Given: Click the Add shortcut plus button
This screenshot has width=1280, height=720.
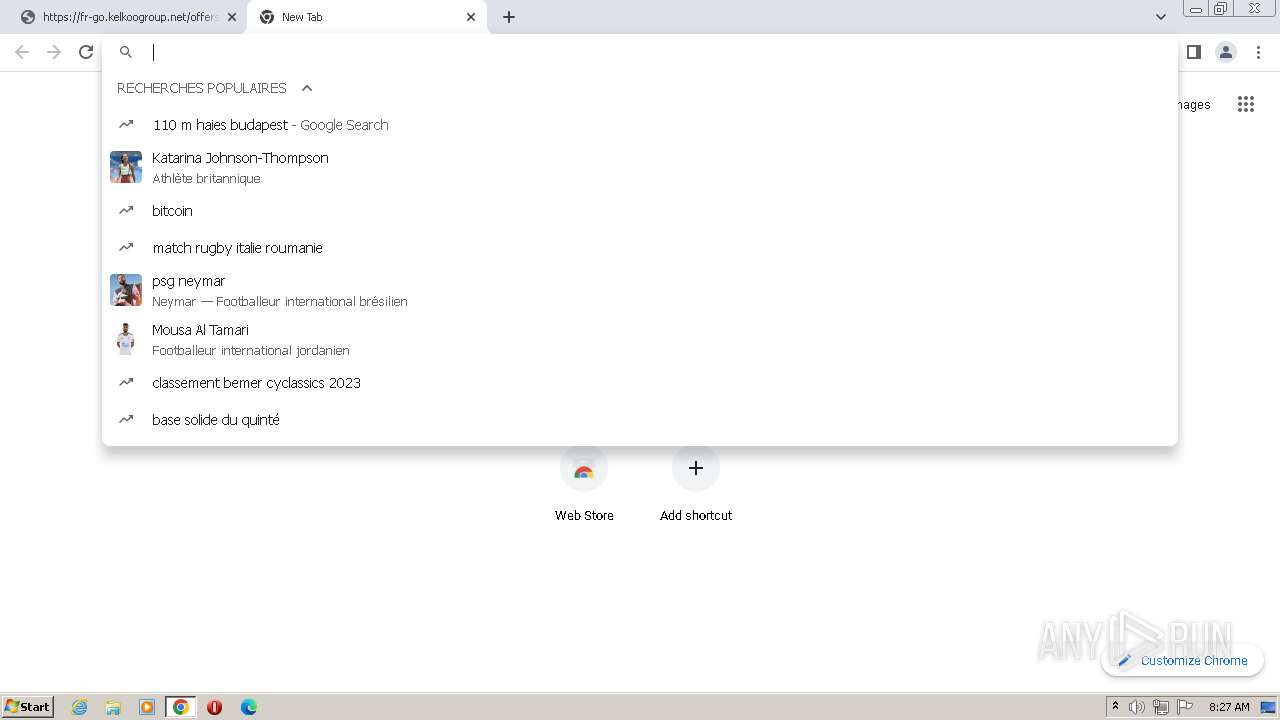Looking at the screenshot, I should pyautogui.click(x=696, y=468).
